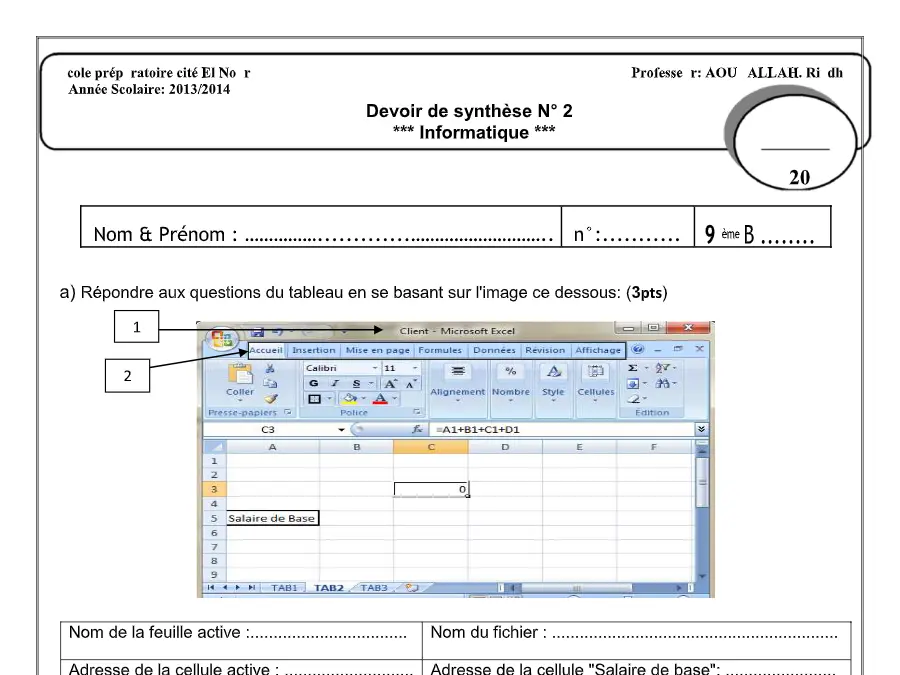Click the Sort and Filter icon
The height and width of the screenshot is (675, 900).
point(662,368)
